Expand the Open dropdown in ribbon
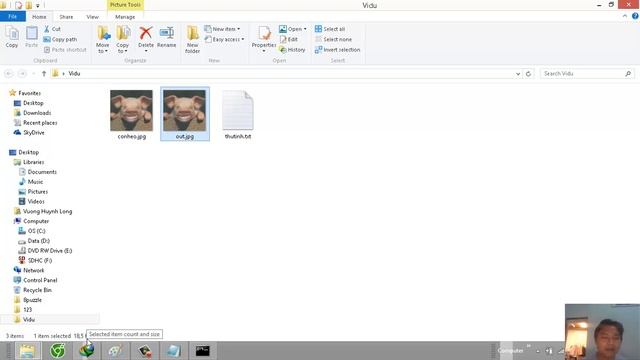640x360 pixels. click(293, 29)
